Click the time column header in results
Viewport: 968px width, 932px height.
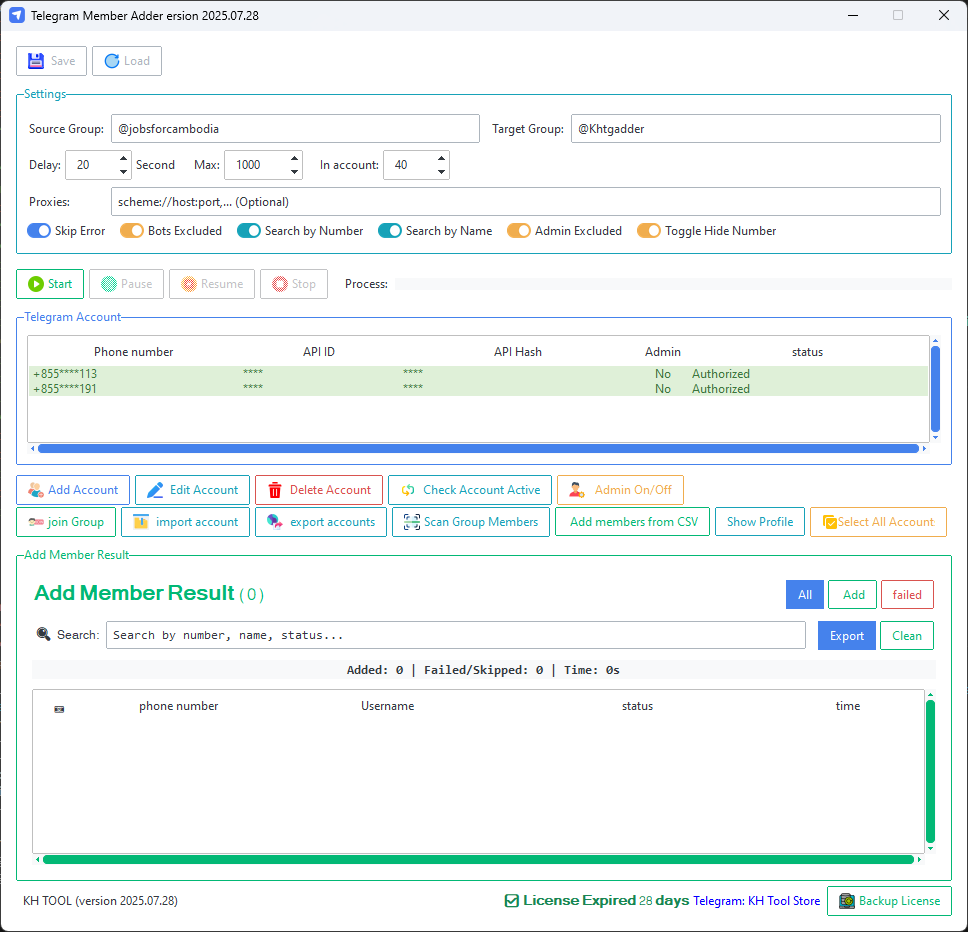click(x=848, y=706)
